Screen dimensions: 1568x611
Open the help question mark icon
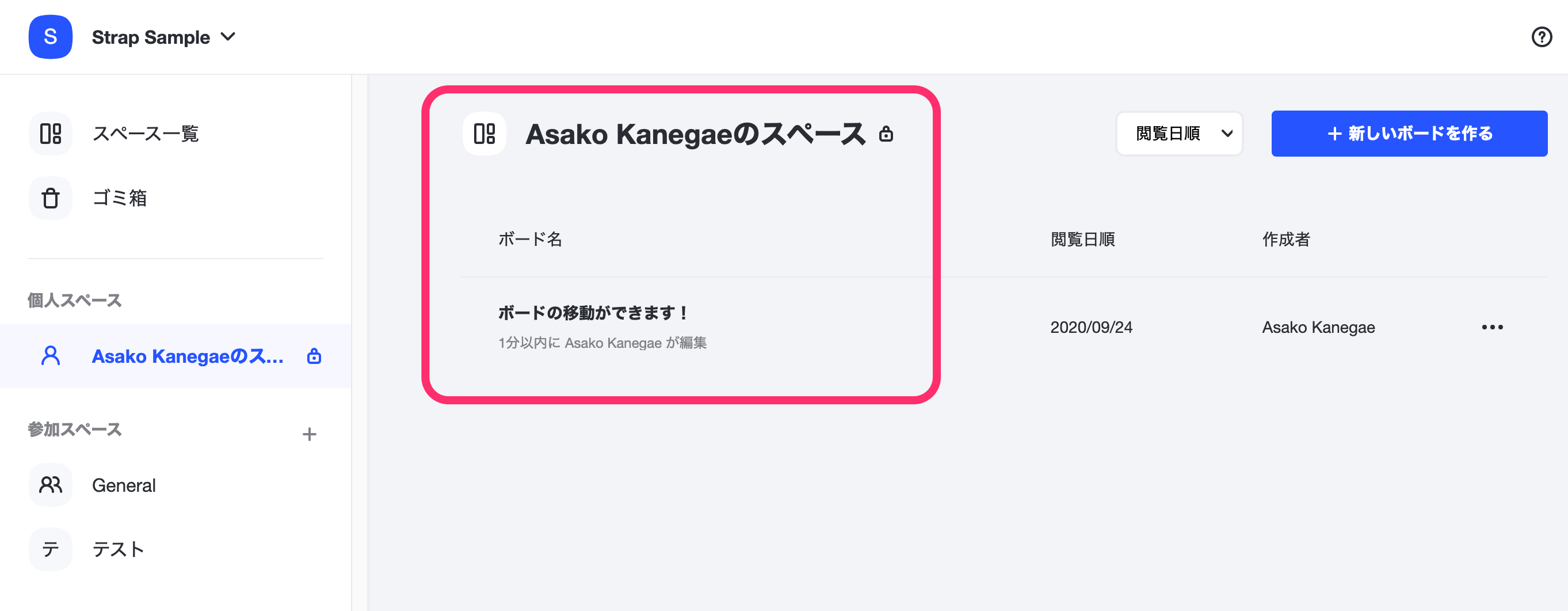[1541, 37]
